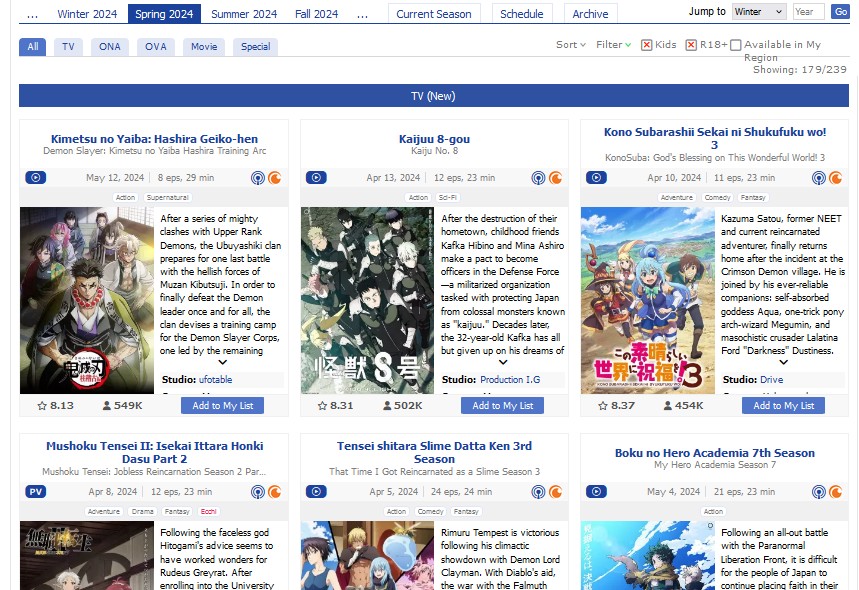
Task: Select the Movie type filter tab
Action: tap(203, 47)
